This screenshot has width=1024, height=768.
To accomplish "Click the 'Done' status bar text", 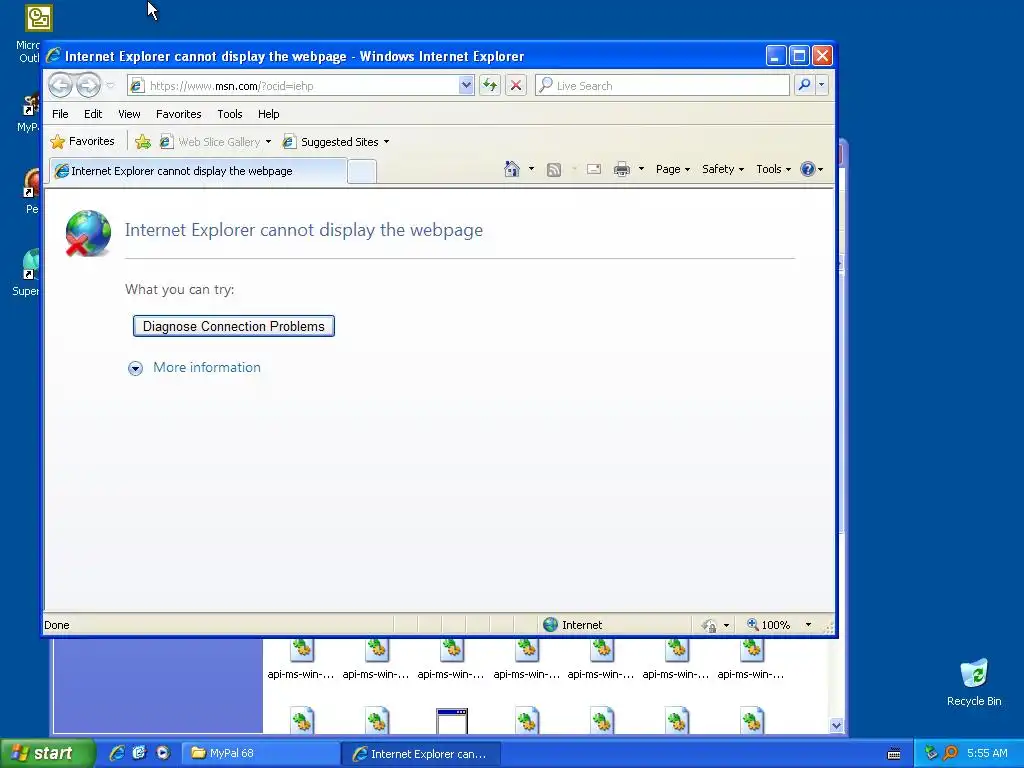I will [x=57, y=625].
